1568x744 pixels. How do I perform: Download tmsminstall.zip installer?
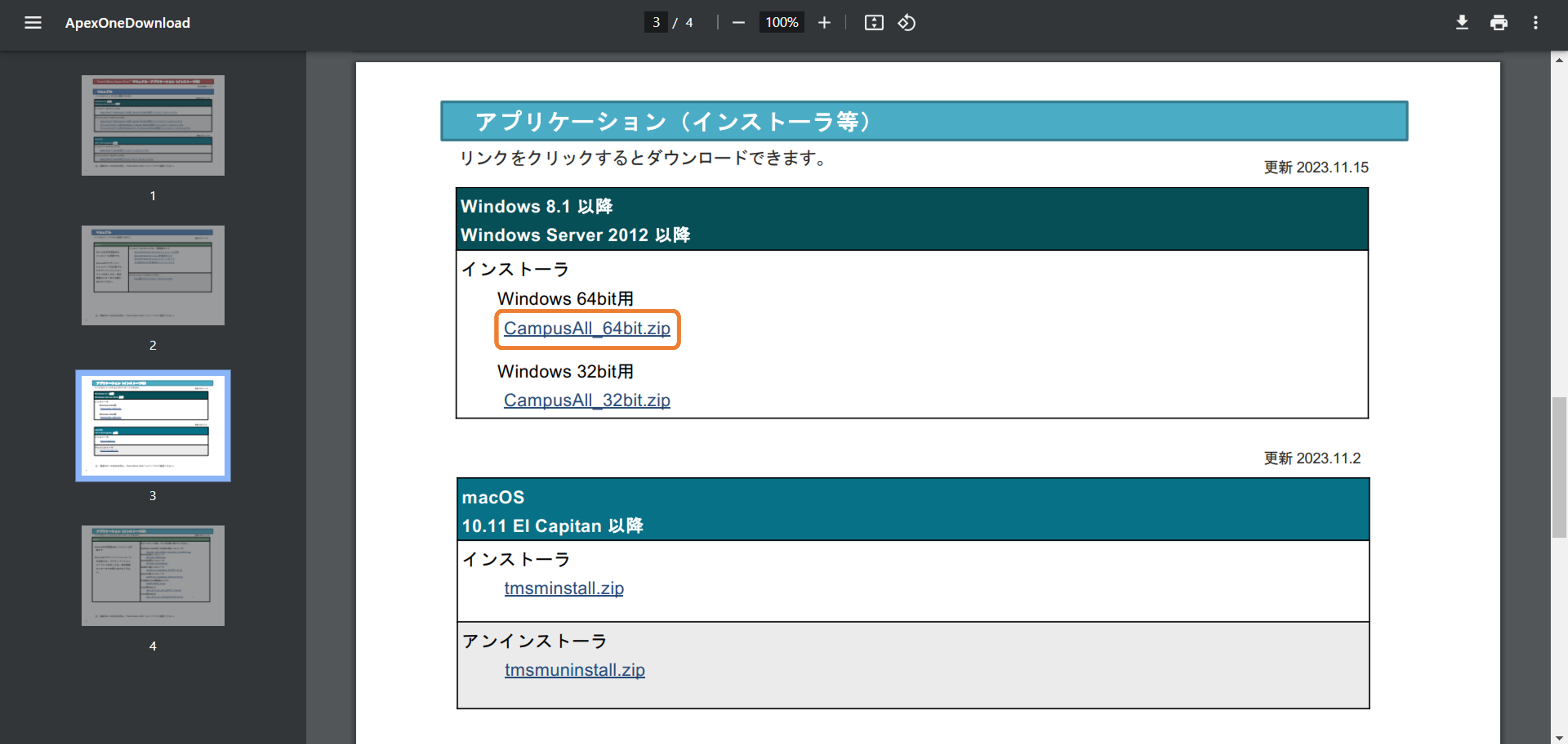coord(564,588)
